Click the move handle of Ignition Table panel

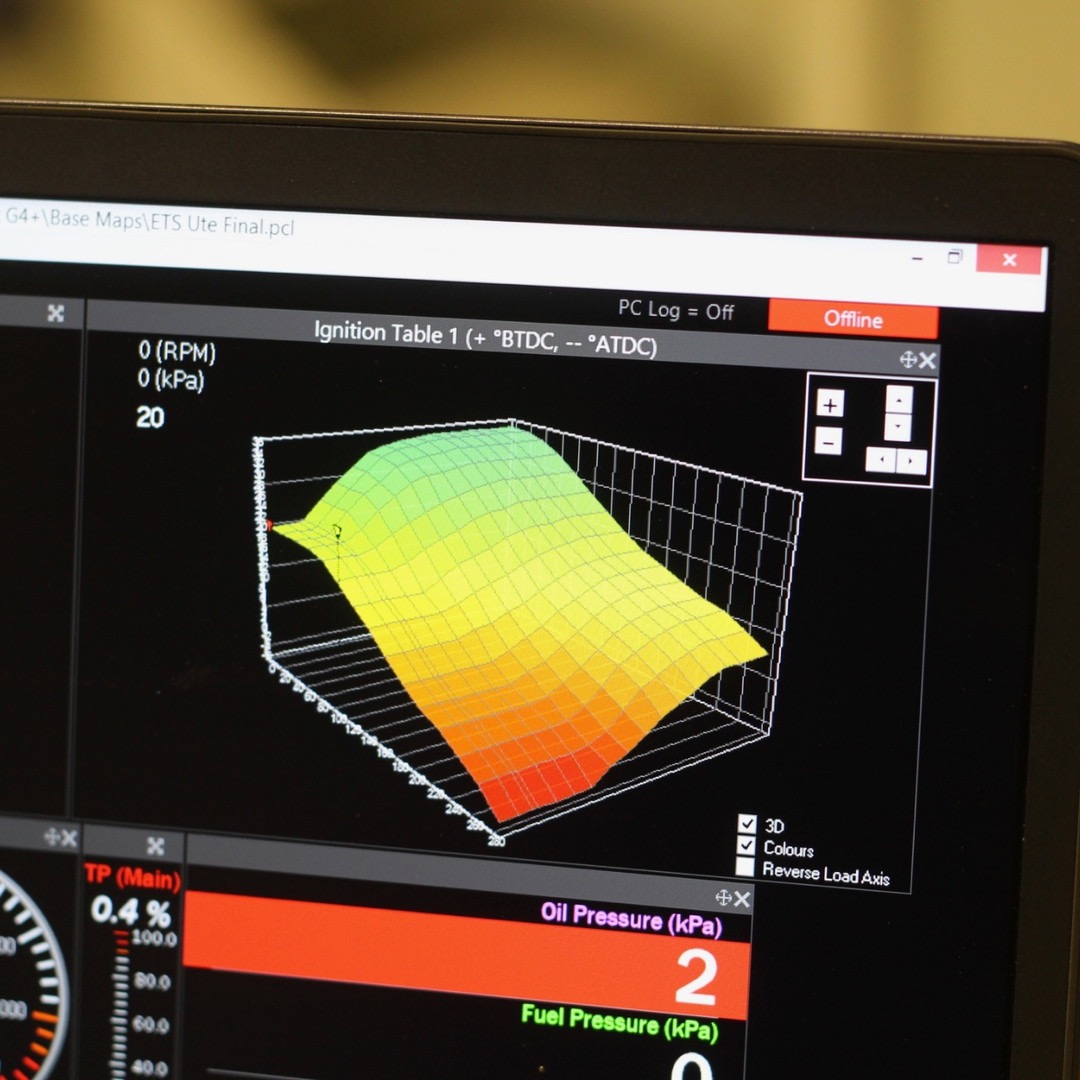click(x=908, y=359)
